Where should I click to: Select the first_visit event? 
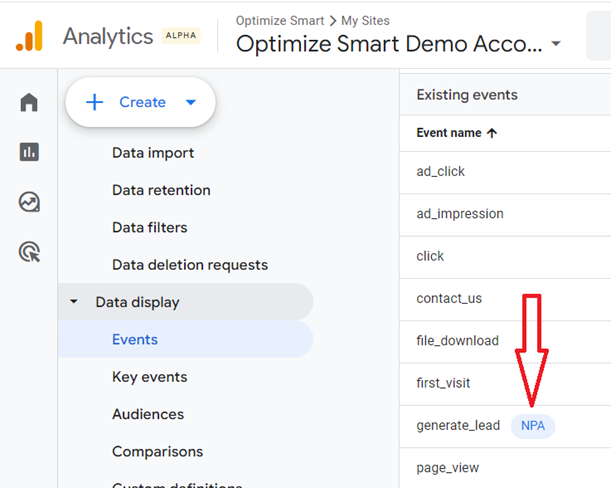pos(443,383)
